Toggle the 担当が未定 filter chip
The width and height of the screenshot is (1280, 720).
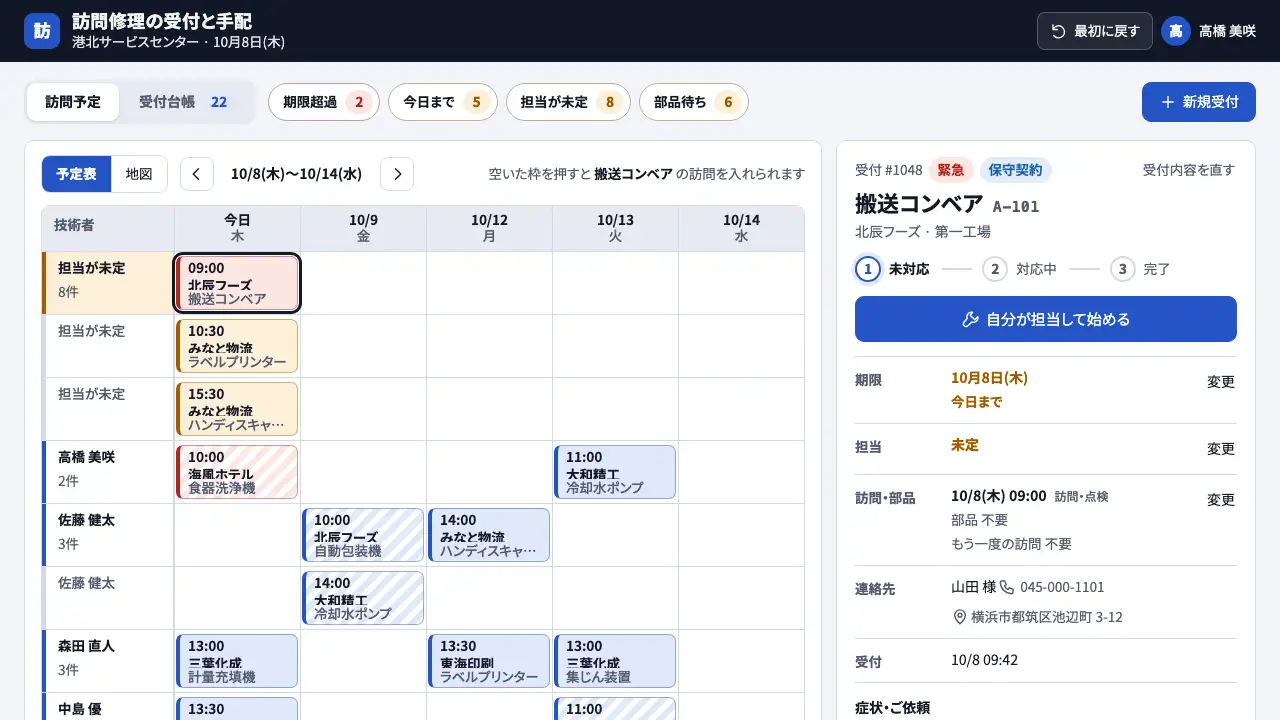[x=568, y=102]
